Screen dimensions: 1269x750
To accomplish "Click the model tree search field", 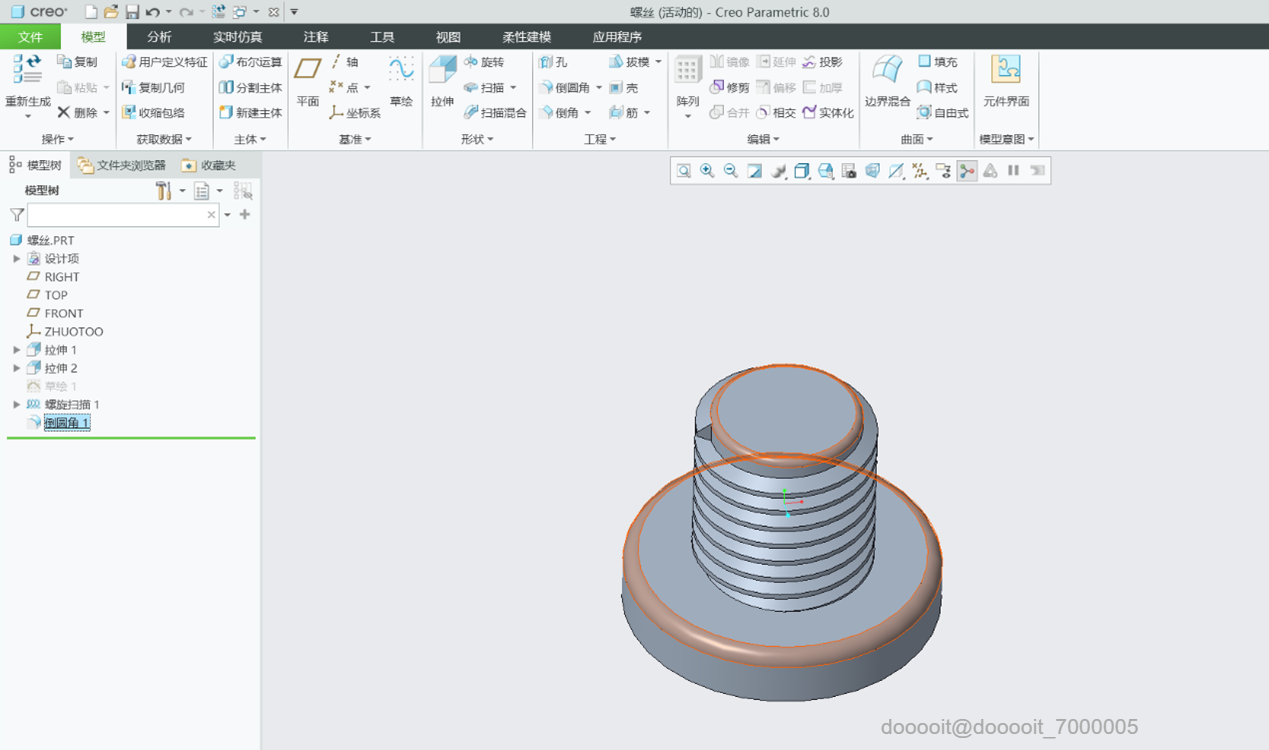I will (116, 215).
